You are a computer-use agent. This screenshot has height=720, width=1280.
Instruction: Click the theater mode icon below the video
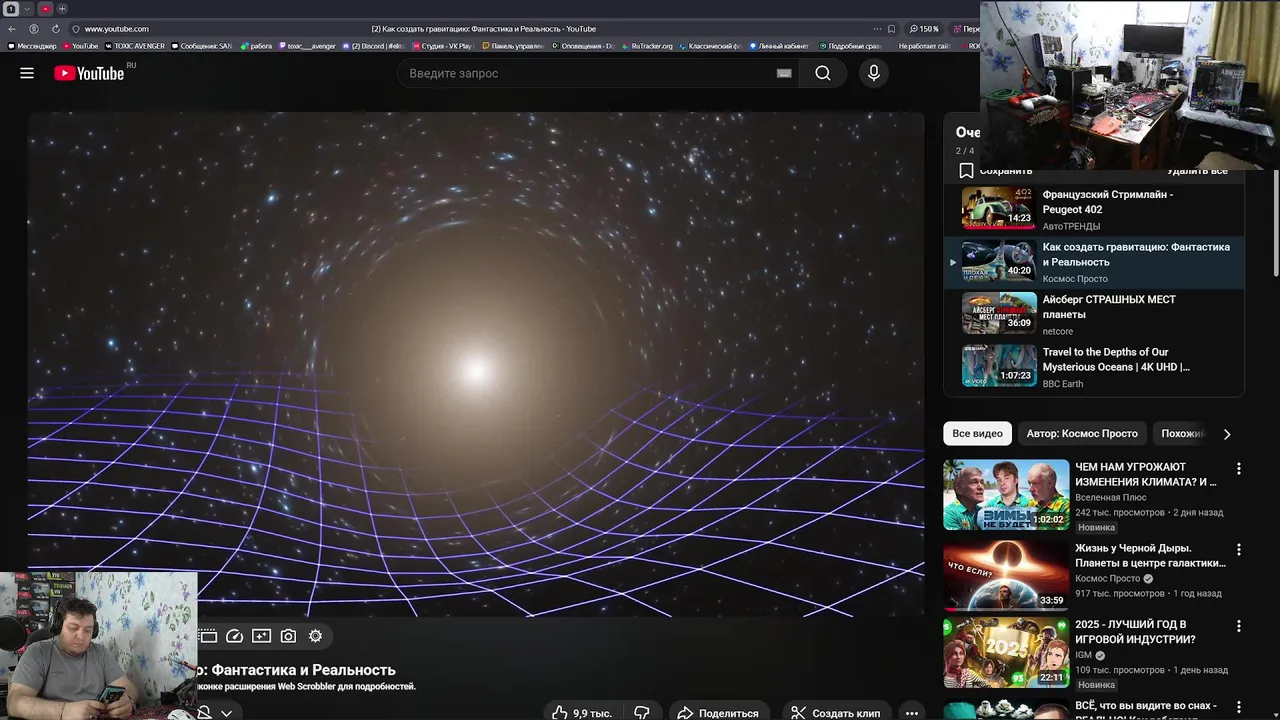click(x=208, y=636)
